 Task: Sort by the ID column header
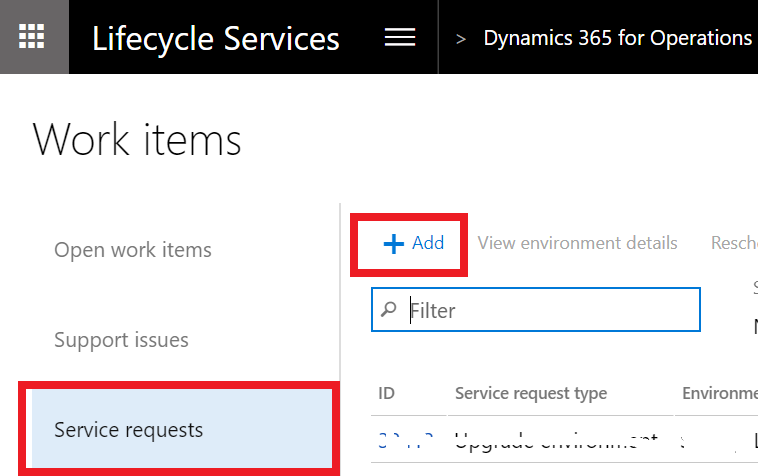click(x=386, y=393)
